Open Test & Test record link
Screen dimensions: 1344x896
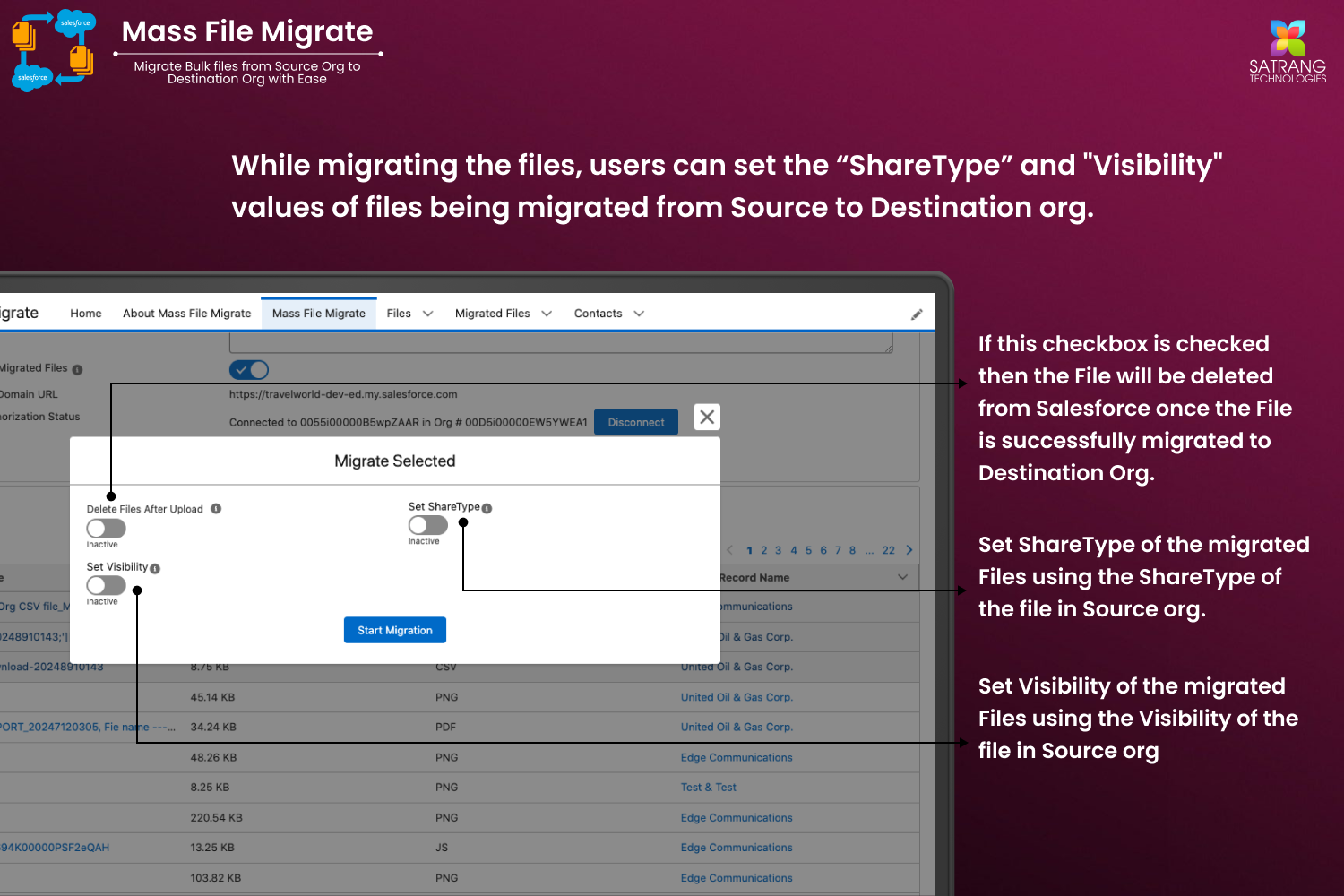click(708, 788)
